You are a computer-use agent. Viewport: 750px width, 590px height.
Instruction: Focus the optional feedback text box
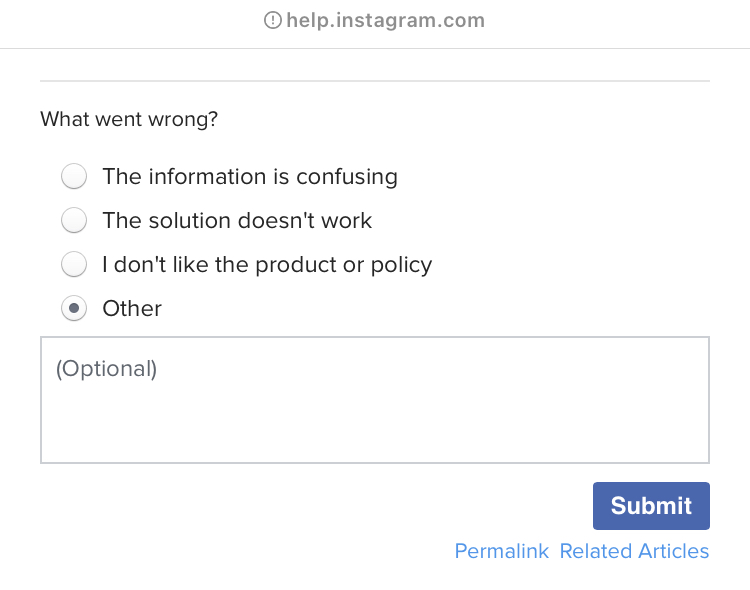[x=375, y=400]
